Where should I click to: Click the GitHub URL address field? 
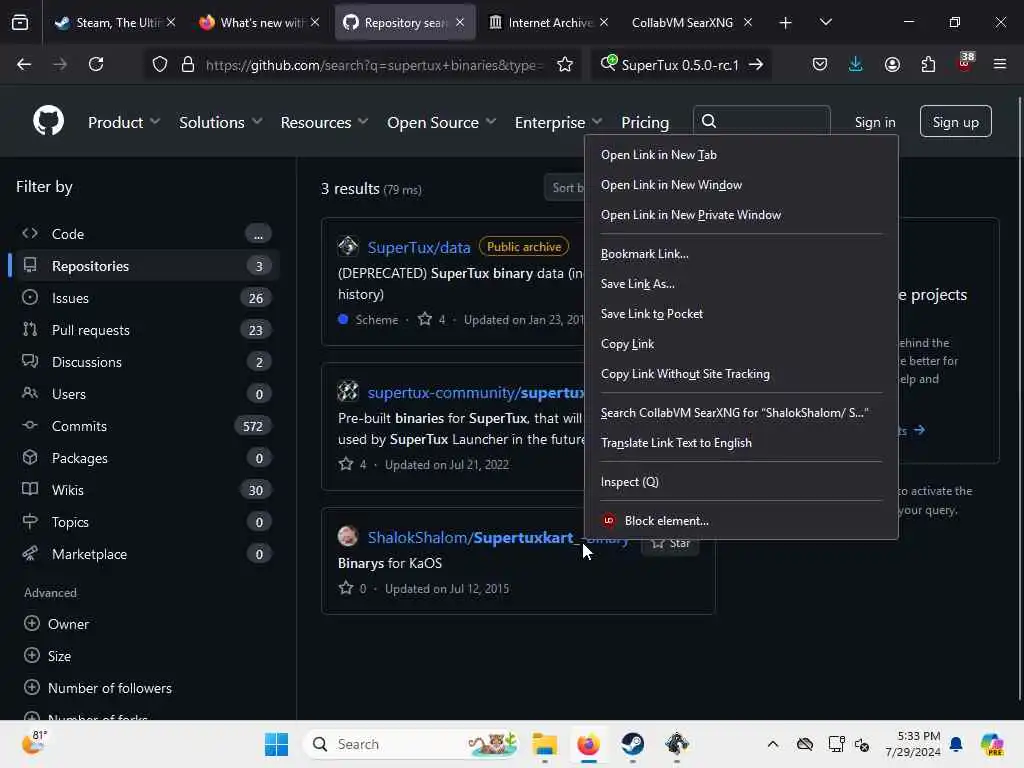(375, 64)
